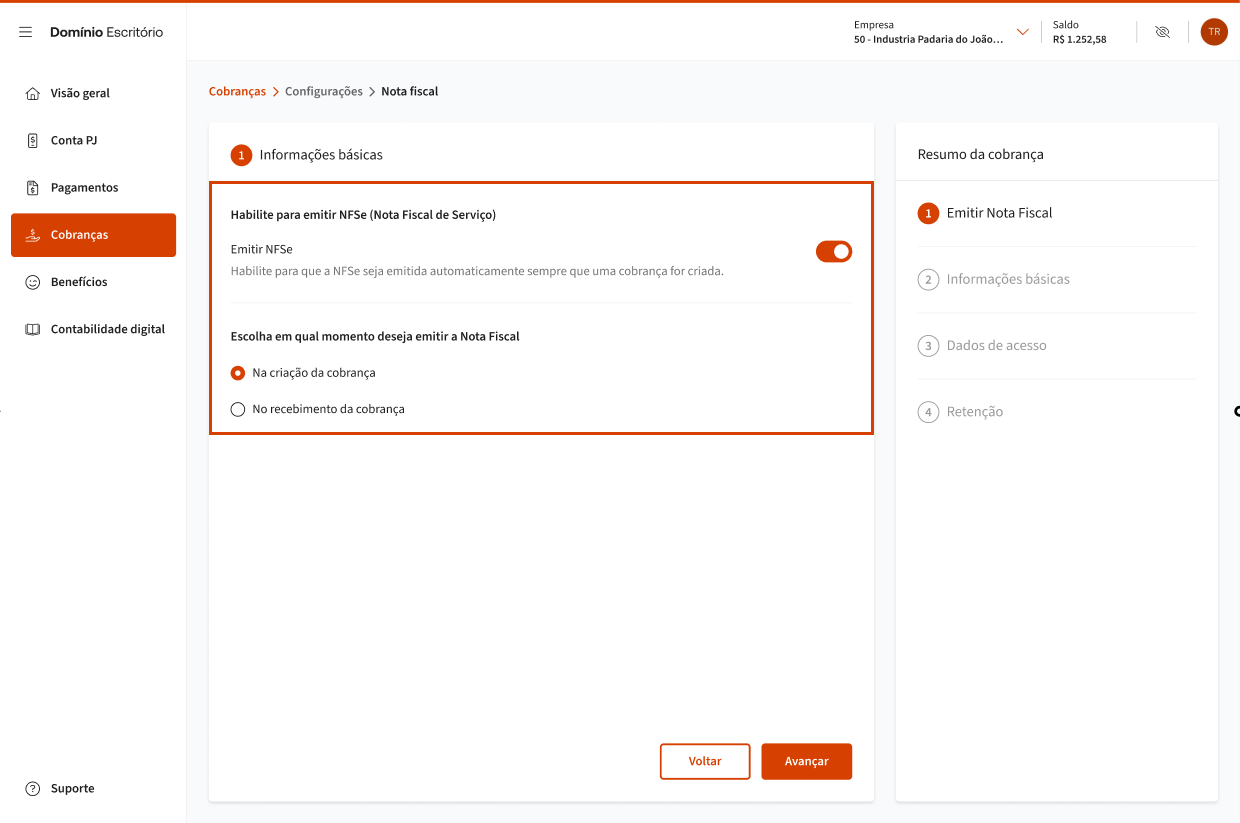Disable the Emitir NFSe toggle
The image size is (1240, 823).
click(x=833, y=252)
